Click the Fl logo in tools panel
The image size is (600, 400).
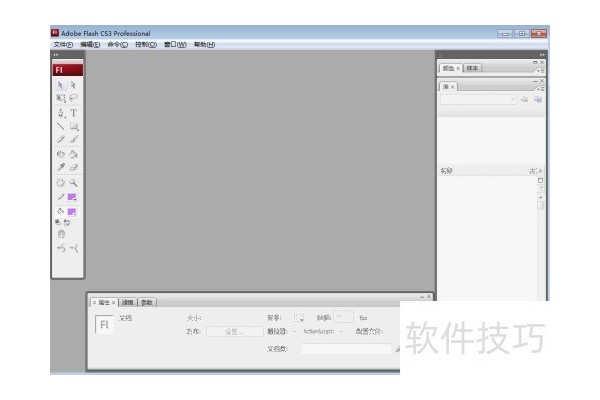(67, 70)
